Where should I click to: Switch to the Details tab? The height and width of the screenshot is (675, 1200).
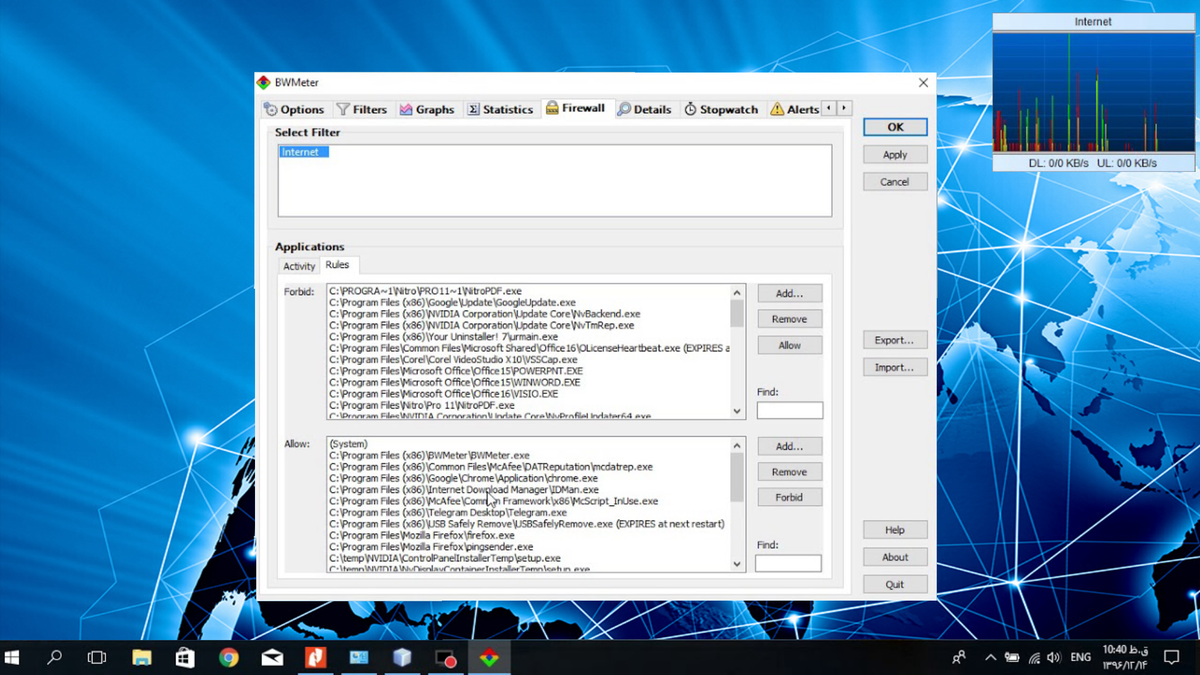pos(644,109)
